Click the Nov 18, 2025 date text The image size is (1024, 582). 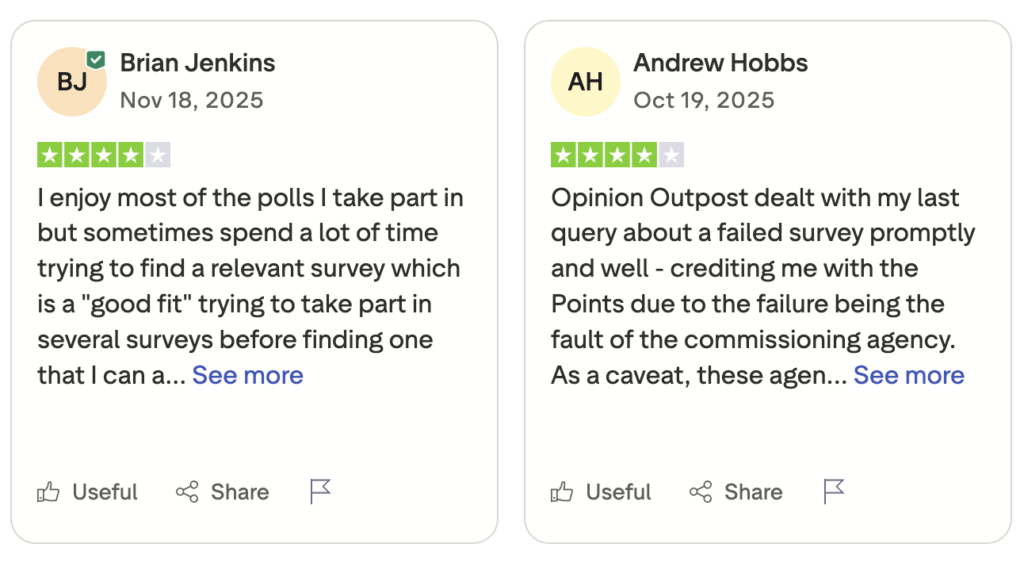pyautogui.click(x=191, y=100)
